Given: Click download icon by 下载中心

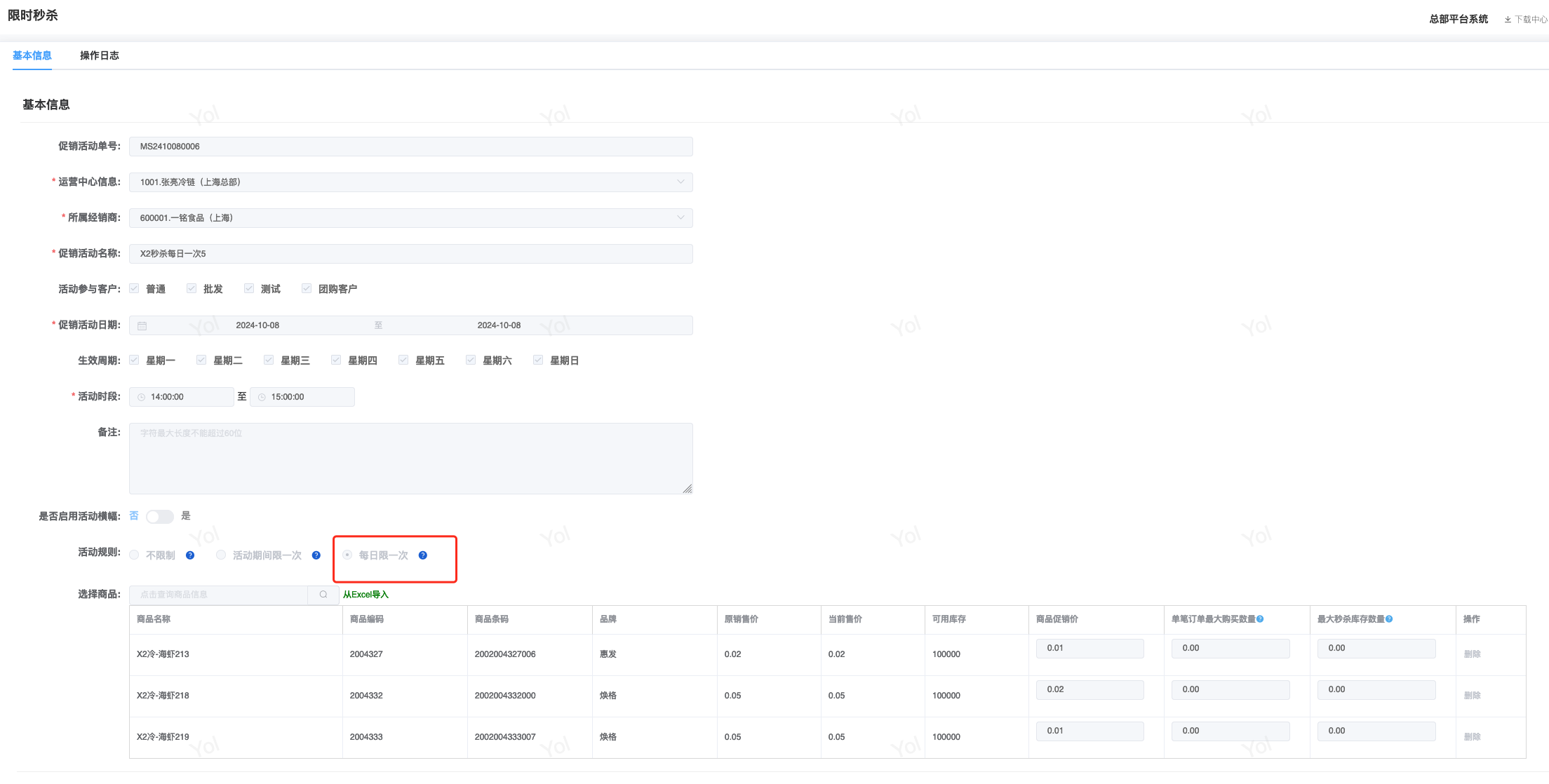Looking at the screenshot, I should click(x=1508, y=20).
